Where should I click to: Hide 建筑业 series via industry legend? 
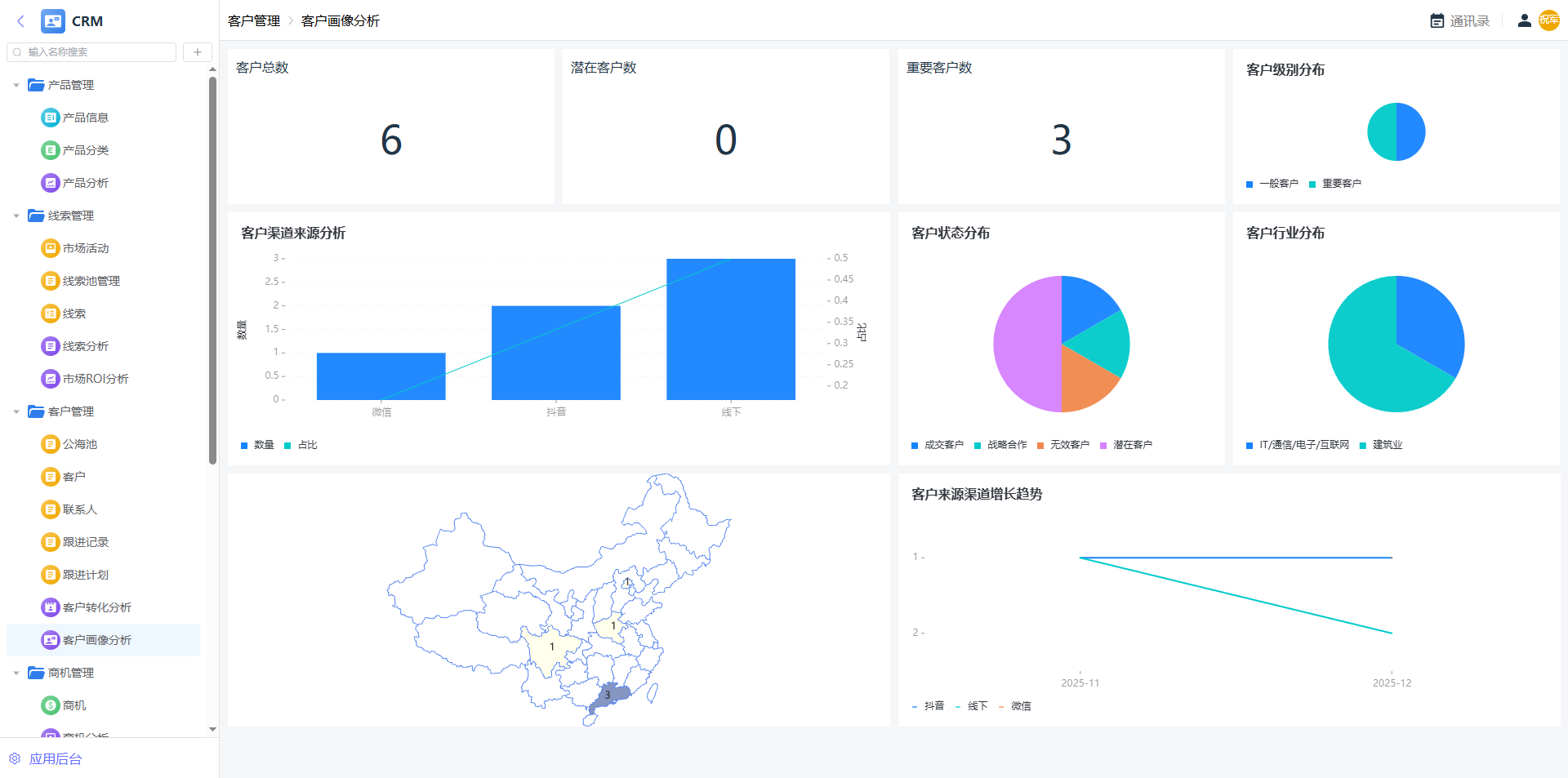coord(1380,445)
